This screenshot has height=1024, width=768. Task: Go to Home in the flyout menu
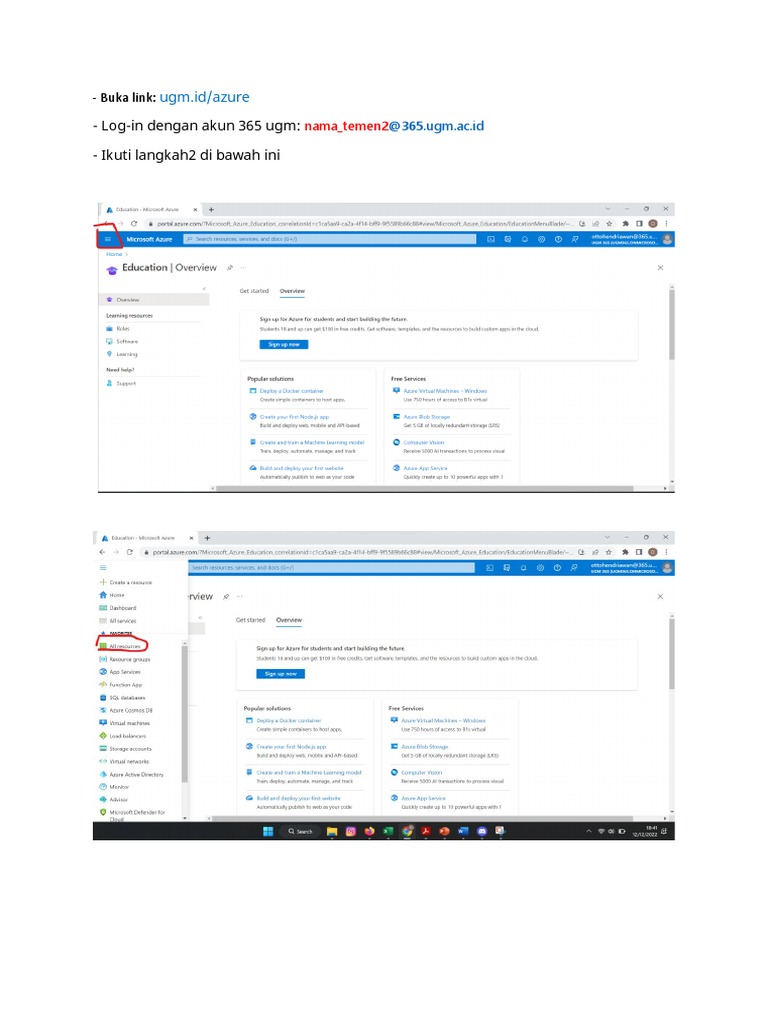pyautogui.click(x=116, y=595)
